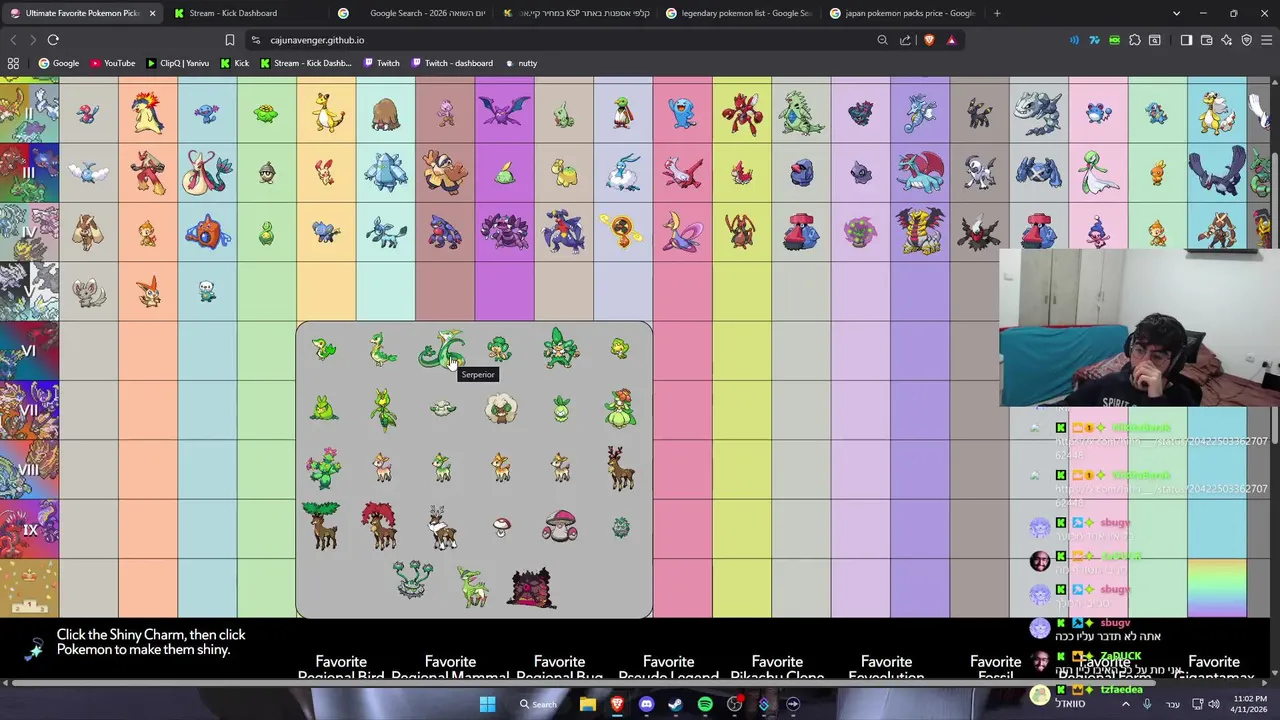Click Metagross in the Gen III row
Image resolution: width=1280 pixels, height=720 pixels.
pos(1039,171)
